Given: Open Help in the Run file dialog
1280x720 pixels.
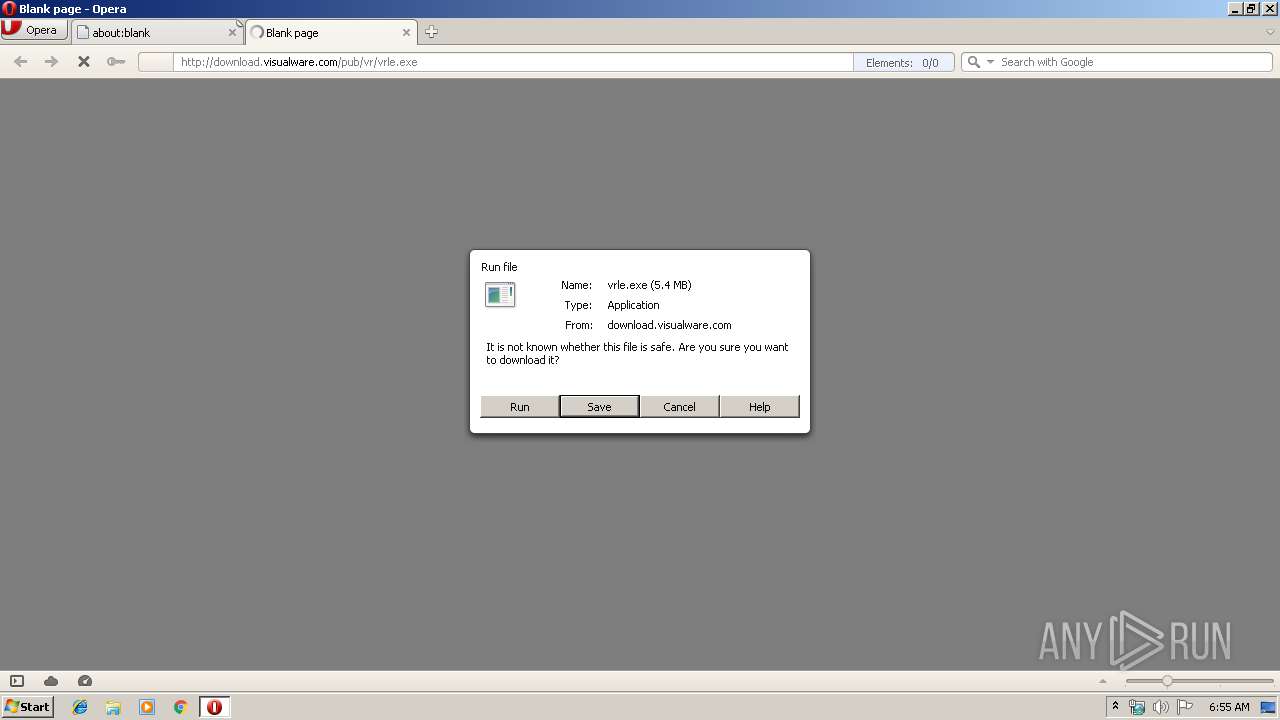Looking at the screenshot, I should tap(759, 406).
